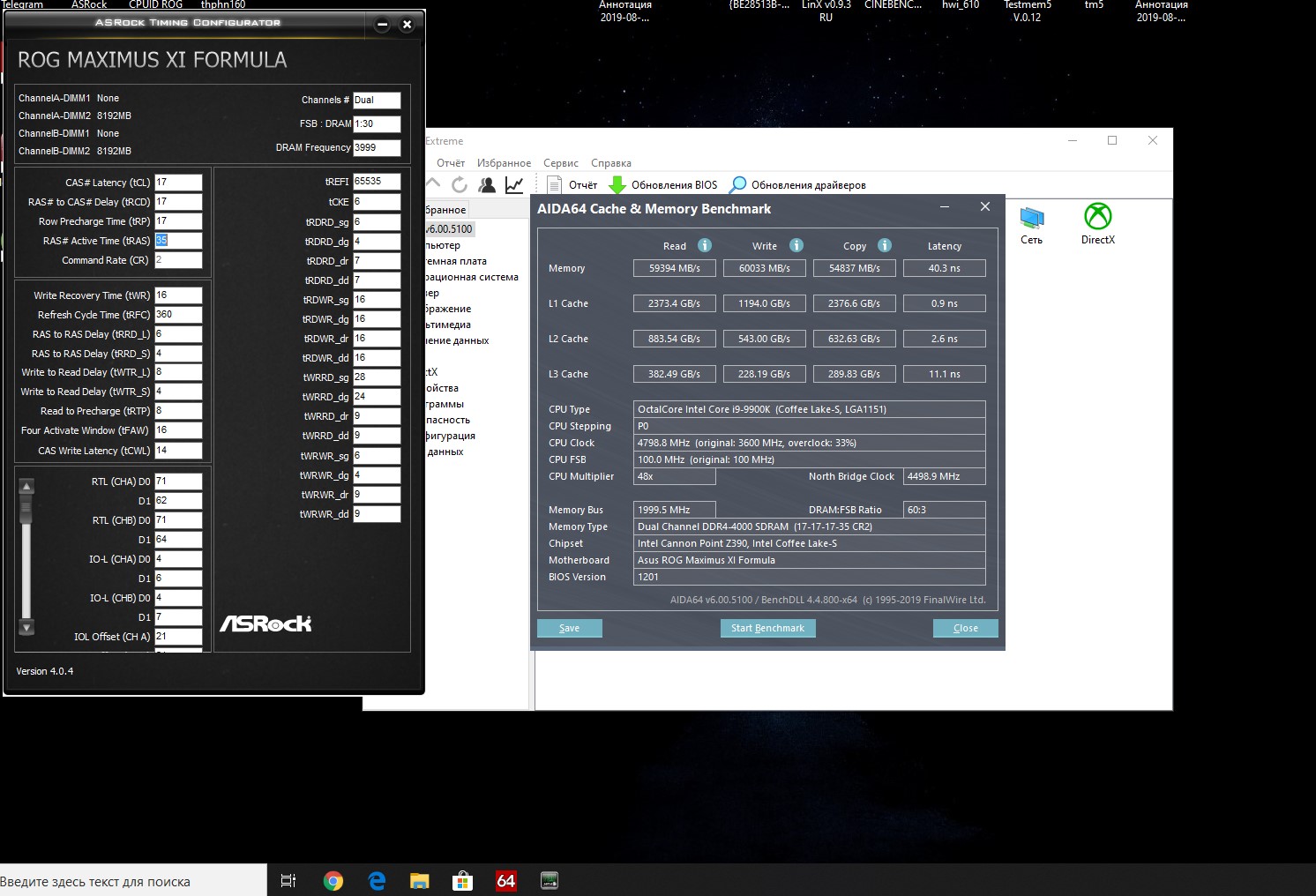Image resolution: width=1316 pixels, height=896 pixels.
Task: Click the North Bridge Clock value 4498.9 MHz
Action: click(945, 476)
